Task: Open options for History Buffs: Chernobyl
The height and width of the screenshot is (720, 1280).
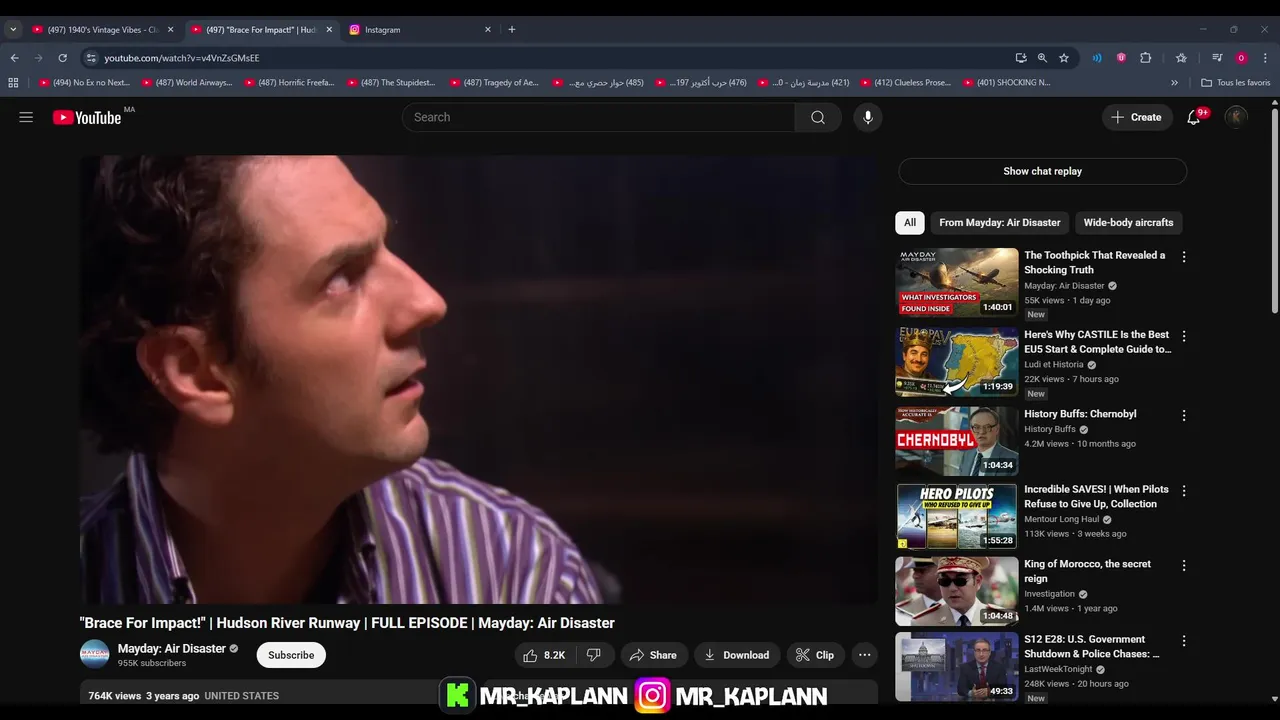Action: point(1184,415)
